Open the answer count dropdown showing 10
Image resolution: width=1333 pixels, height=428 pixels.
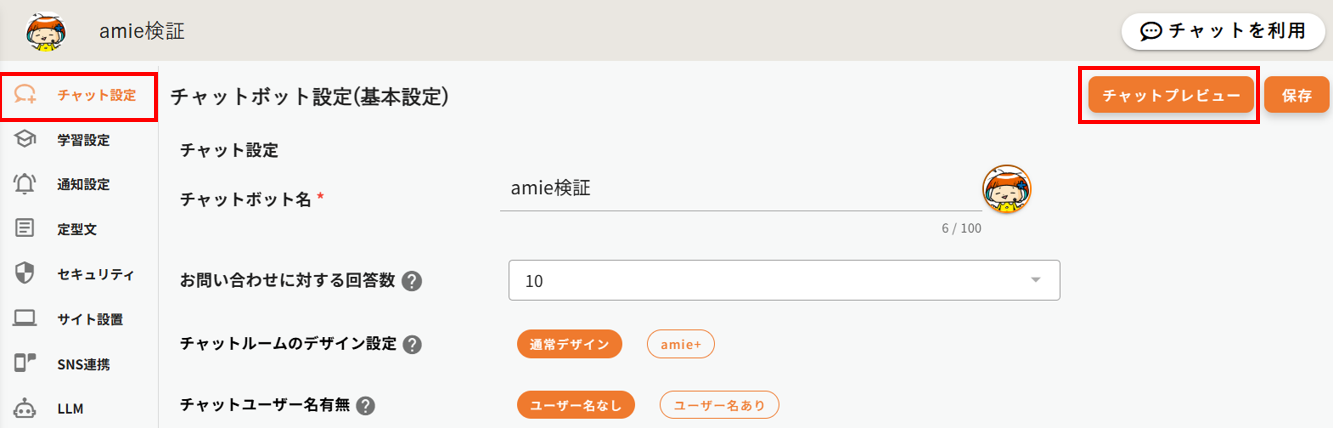[783, 281]
